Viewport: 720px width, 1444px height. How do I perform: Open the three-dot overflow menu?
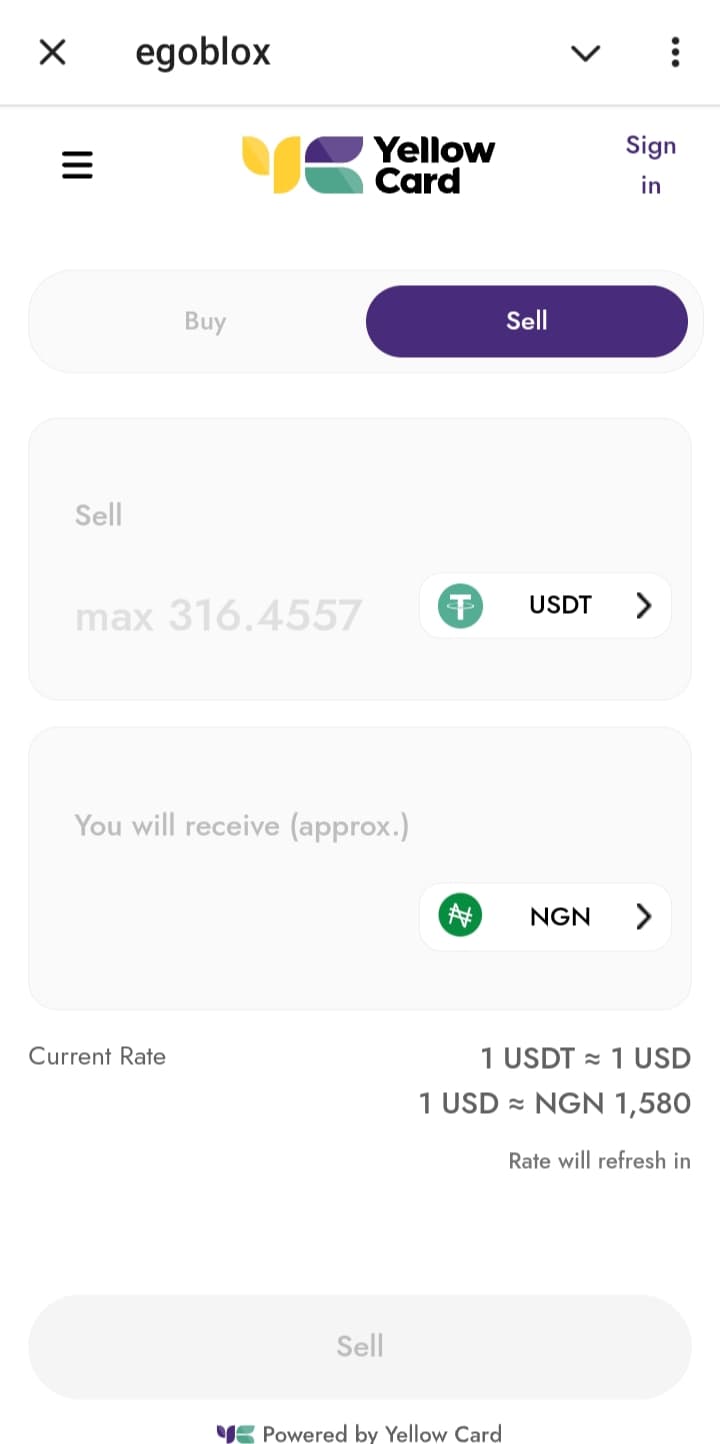click(676, 52)
